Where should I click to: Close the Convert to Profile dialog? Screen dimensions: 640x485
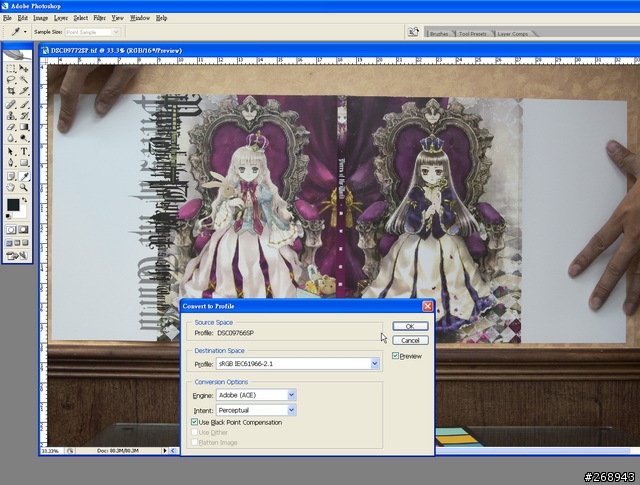coord(427,306)
